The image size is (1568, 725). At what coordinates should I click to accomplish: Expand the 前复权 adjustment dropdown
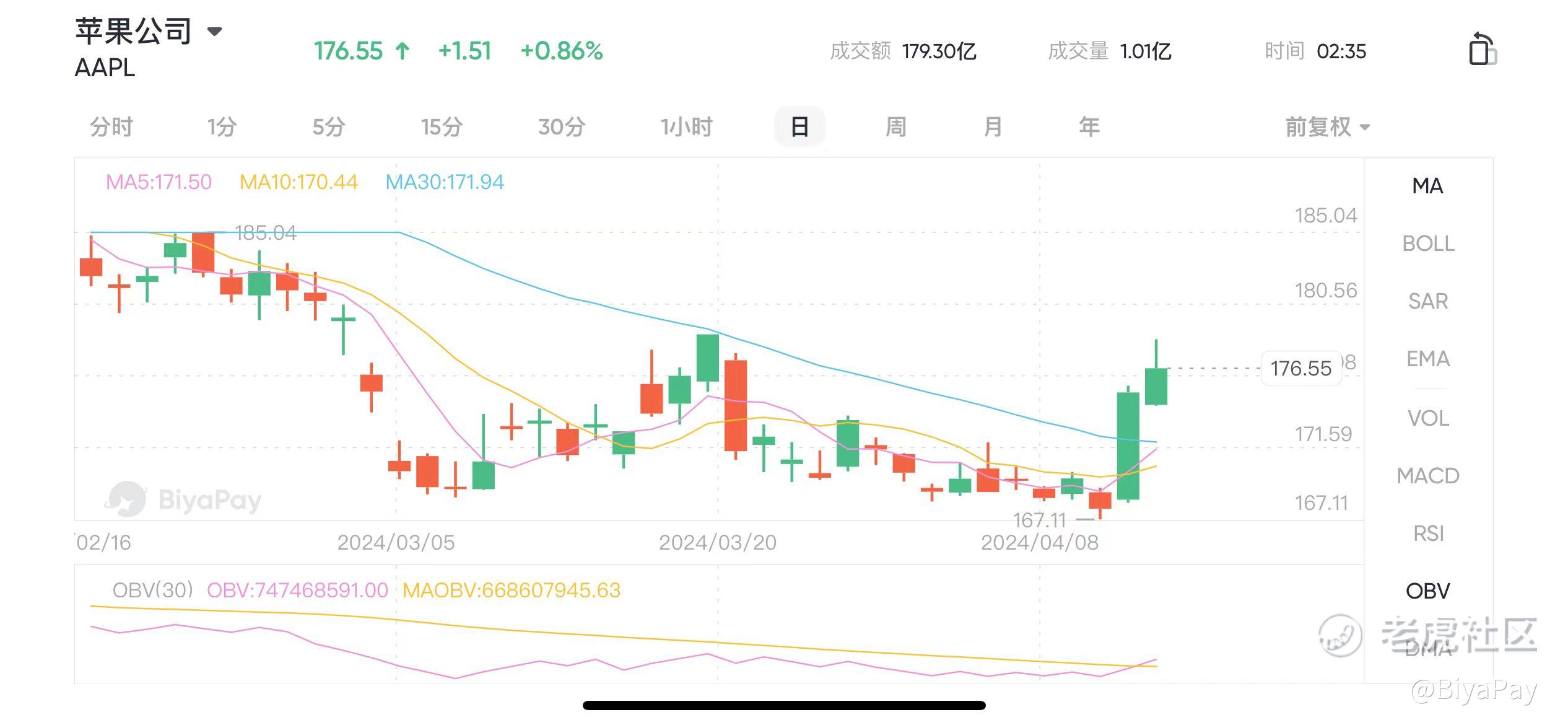1328,127
